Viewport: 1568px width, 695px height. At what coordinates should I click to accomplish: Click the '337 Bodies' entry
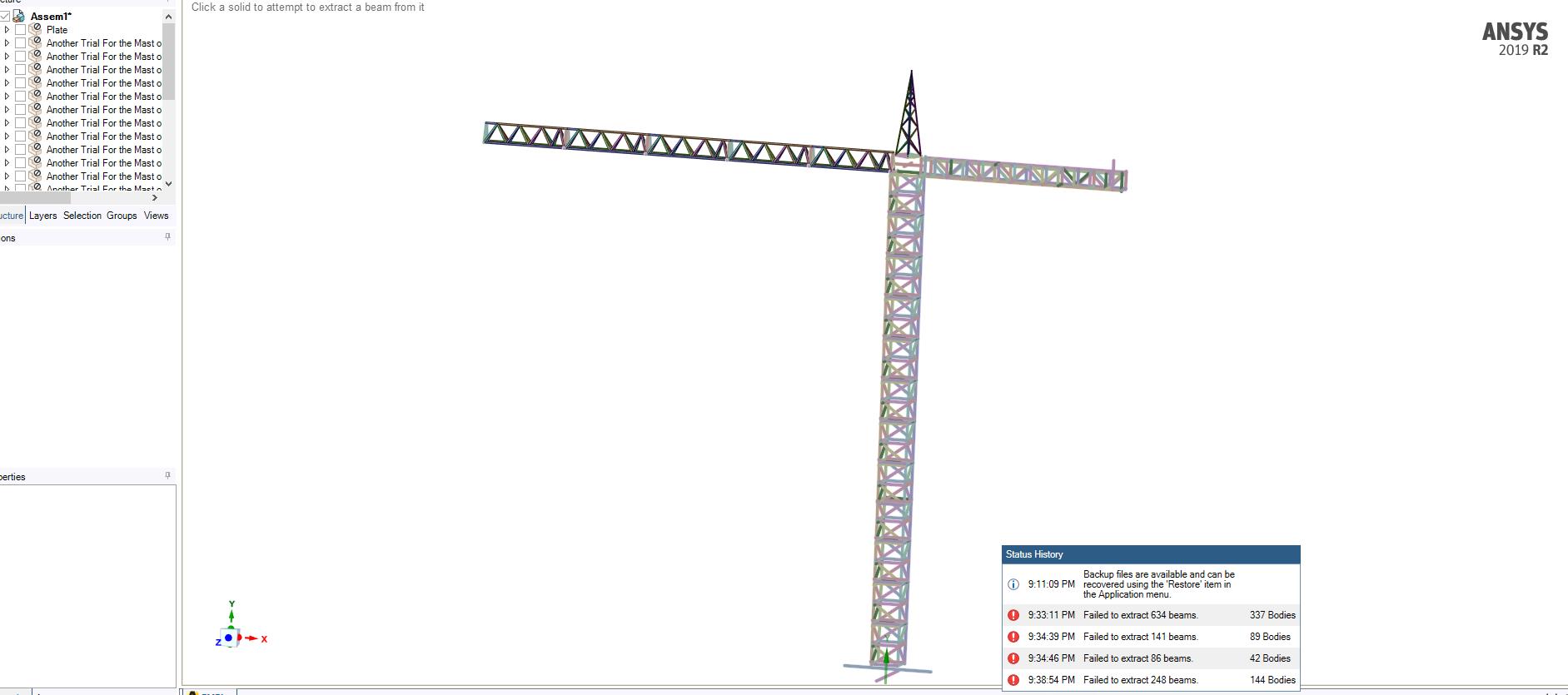pyautogui.click(x=1272, y=615)
